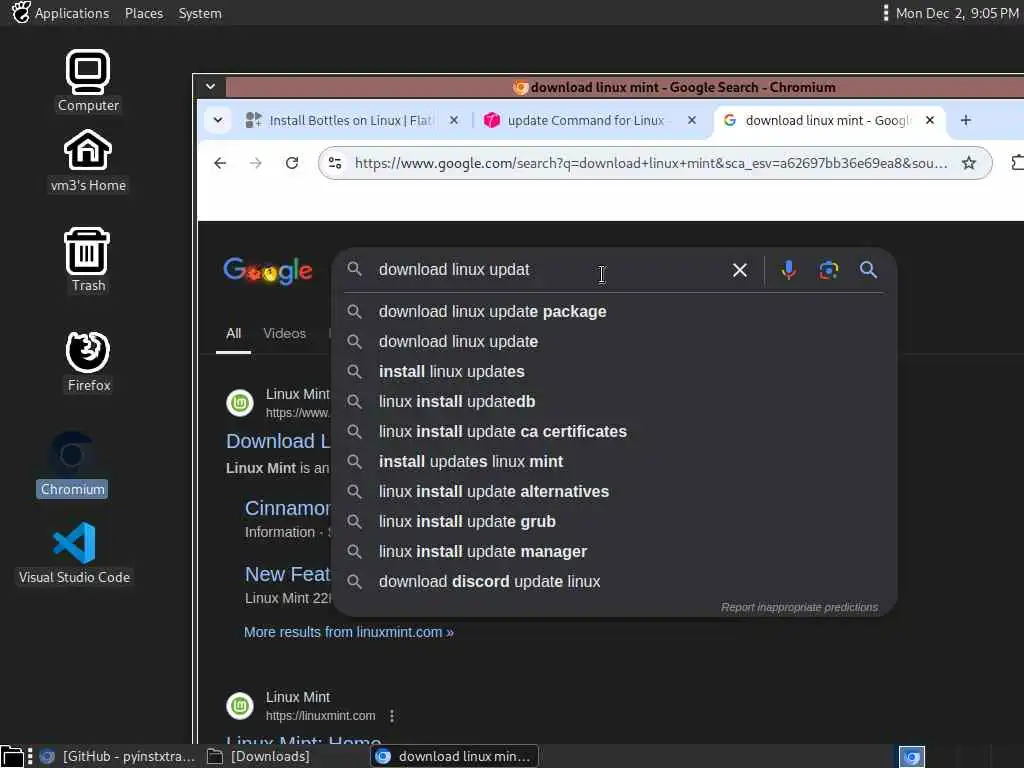Image resolution: width=1024 pixels, height=768 pixels.
Task: Start voice search with microphone icon
Action: pyautogui.click(x=789, y=270)
